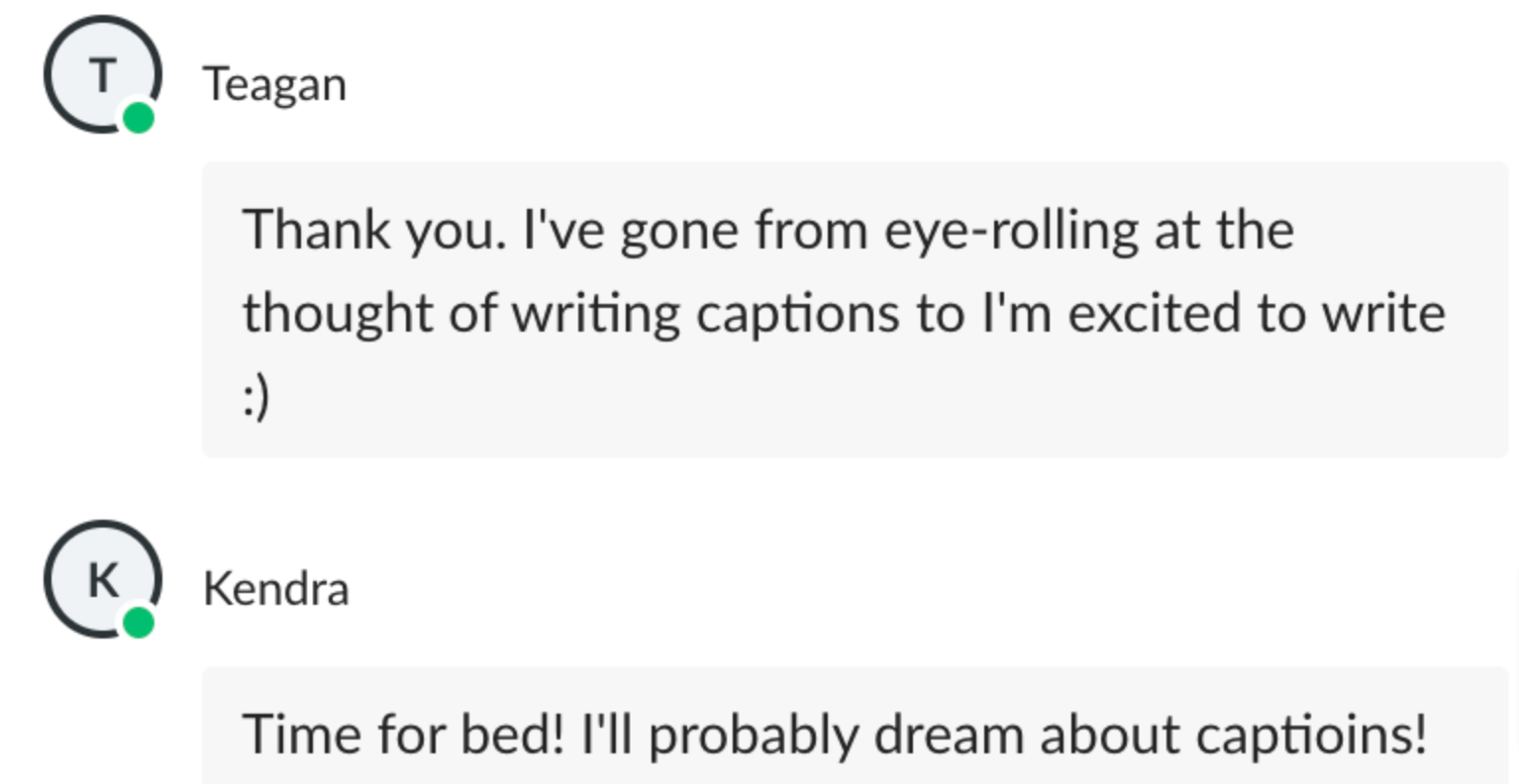1519x784 pixels.
Task: Click the empty space right of Kendra's name
Action: point(792,589)
